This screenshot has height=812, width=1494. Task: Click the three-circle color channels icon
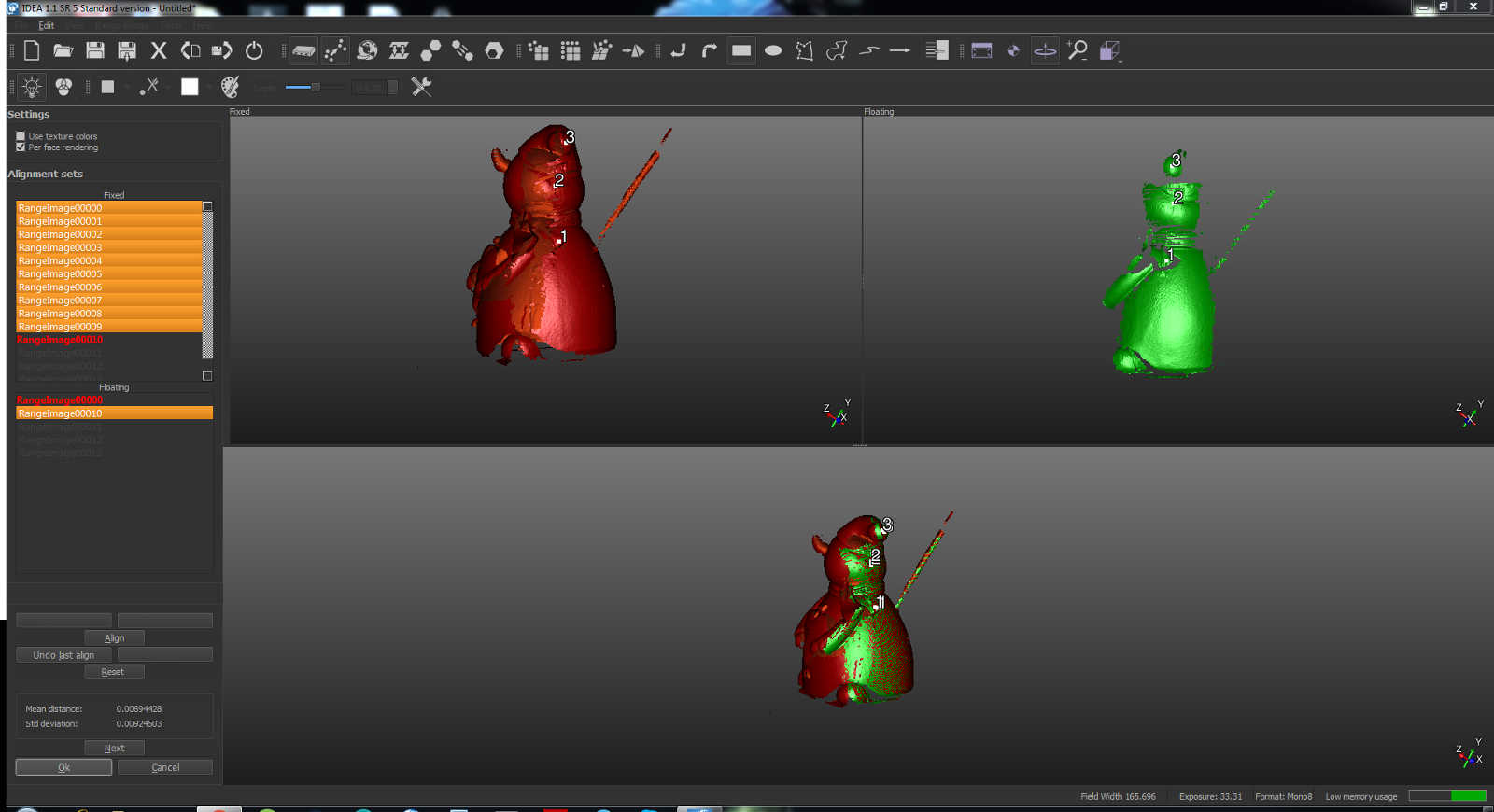63,87
